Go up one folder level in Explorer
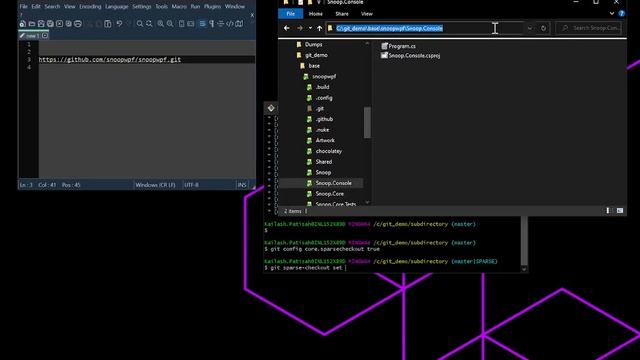640x360 pixels. click(x=320, y=28)
